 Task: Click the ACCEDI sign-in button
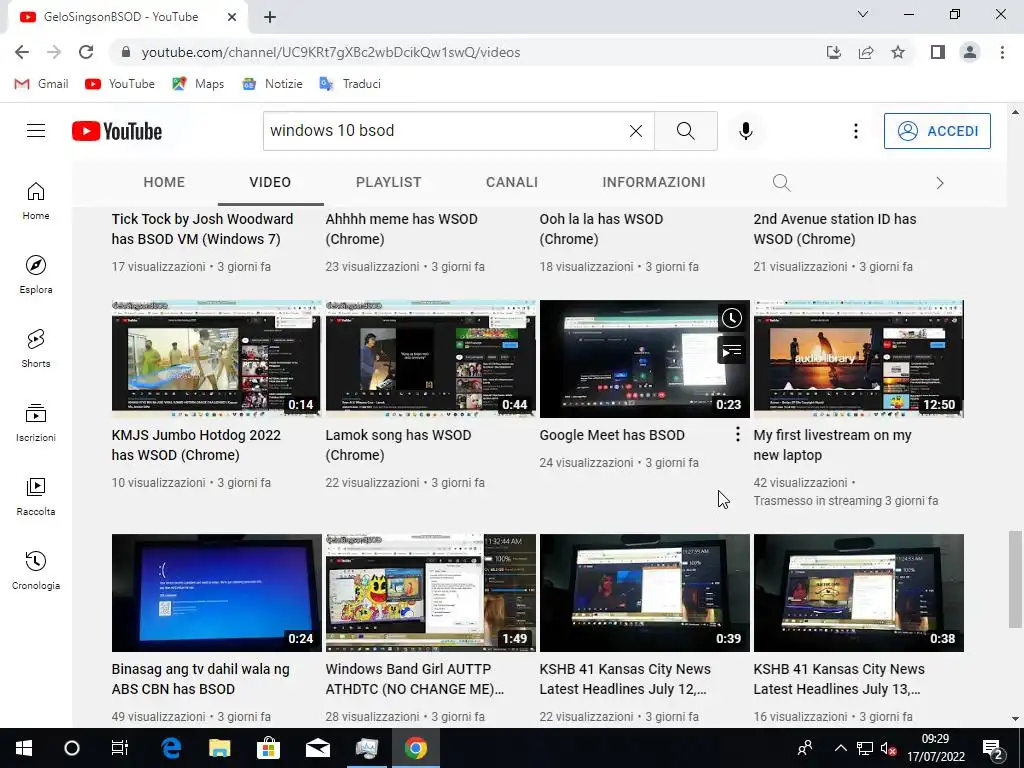(937, 131)
